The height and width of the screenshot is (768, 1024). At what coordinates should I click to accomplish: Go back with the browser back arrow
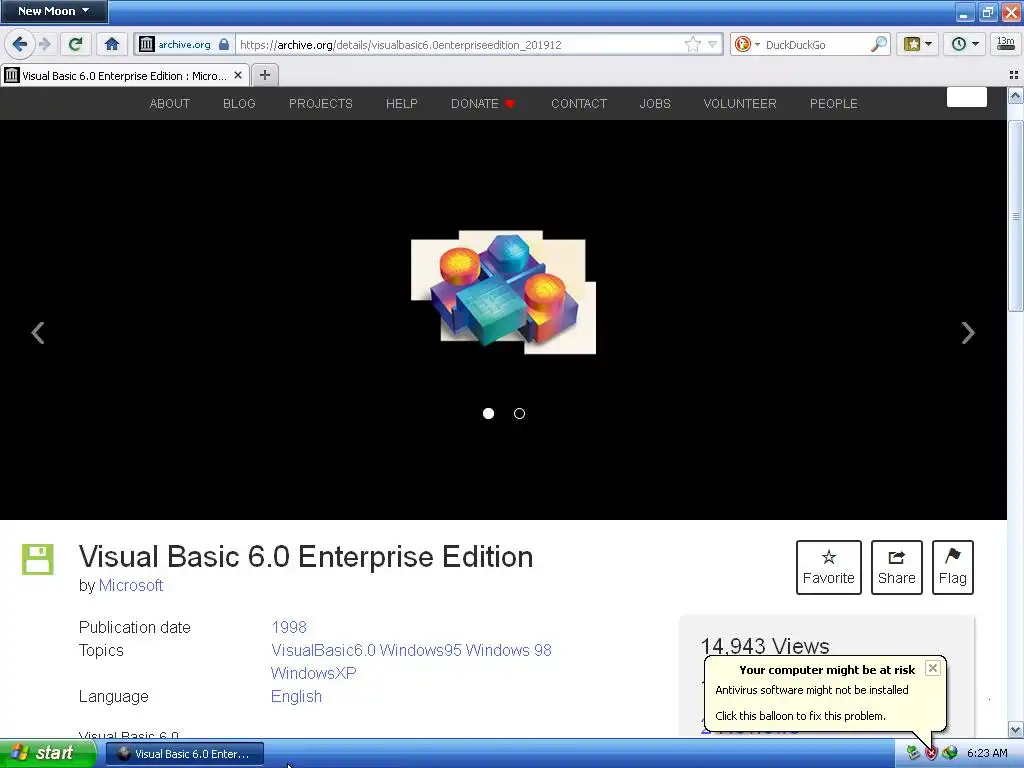pyautogui.click(x=18, y=44)
